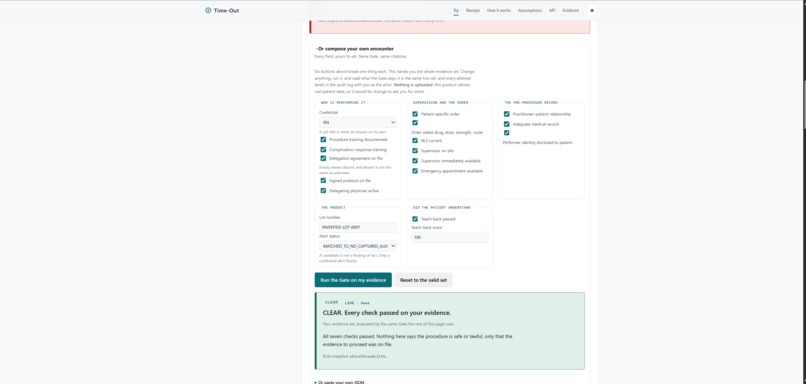Toggle the 'Order states drug, dose, strength, route' checkbox
The width and height of the screenshot is (806, 384).
[x=415, y=123]
